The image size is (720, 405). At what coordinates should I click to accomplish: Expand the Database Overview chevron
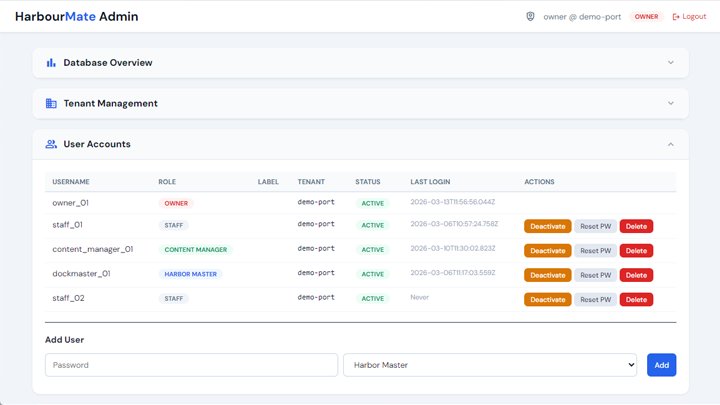(x=671, y=62)
